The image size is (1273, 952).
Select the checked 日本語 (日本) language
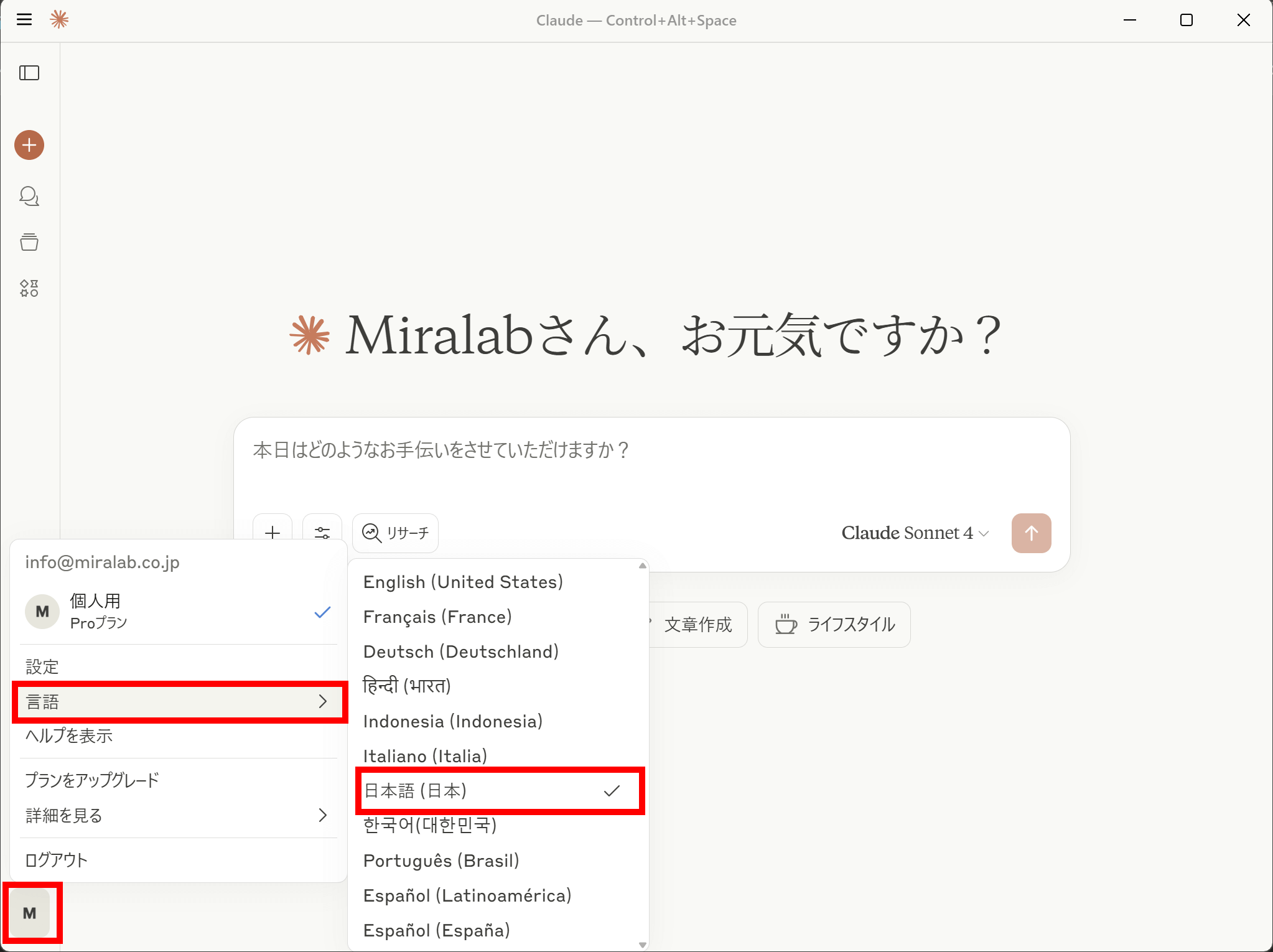coord(496,791)
